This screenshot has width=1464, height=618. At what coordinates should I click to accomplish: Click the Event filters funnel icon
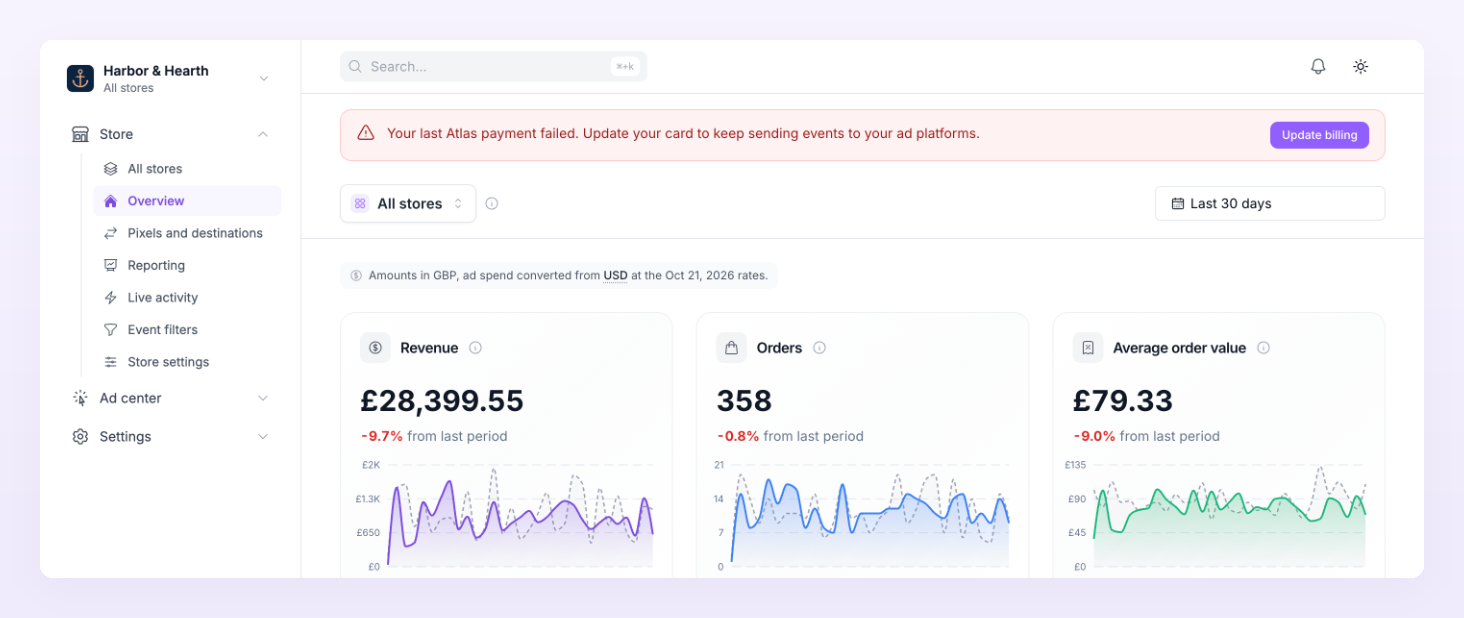pos(111,330)
